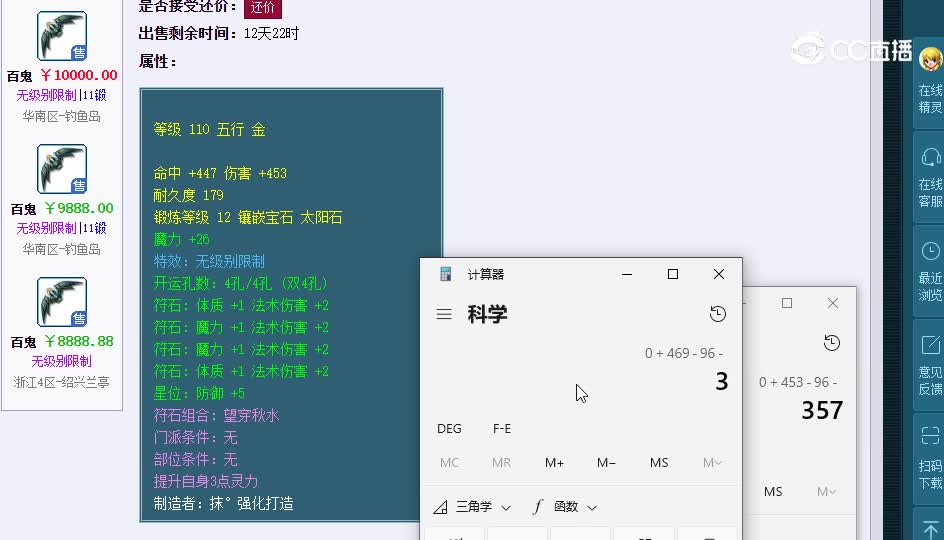The width and height of the screenshot is (944, 540).
Task: Click the M− memory subtract button
Action: click(x=606, y=462)
